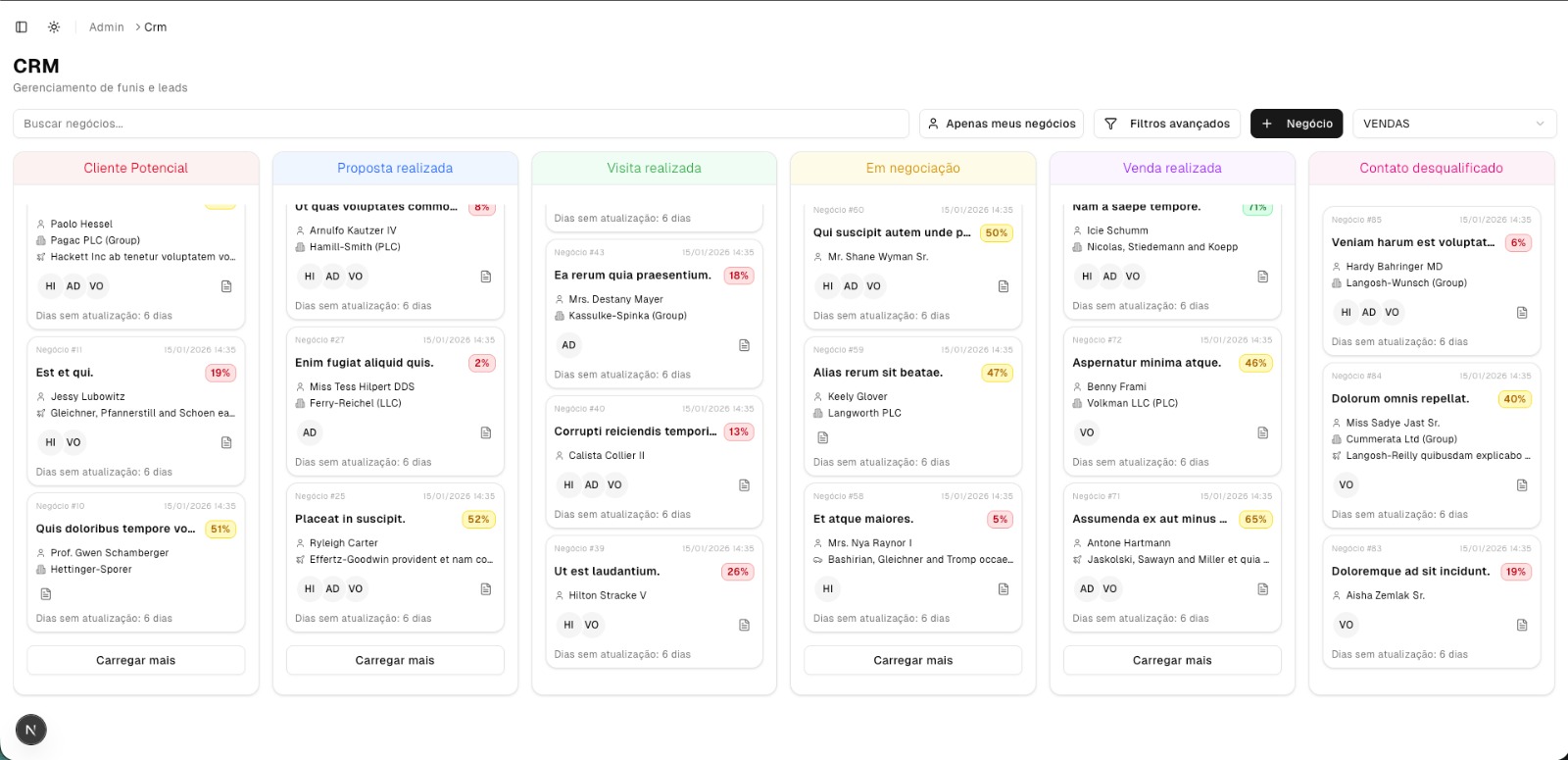Open document icon on Et atque maiores card
Screen dimensions: 1568x760
click(x=1004, y=589)
